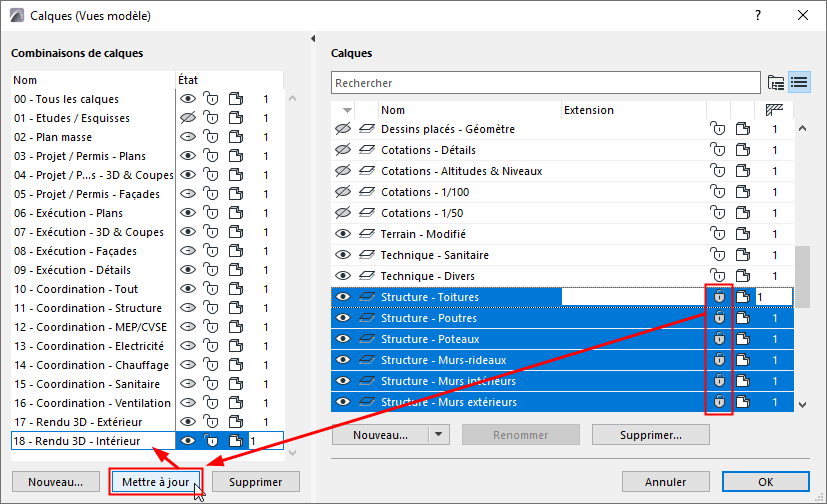Click layer type icon of Terrain - Modifié
Image resolution: width=827 pixels, height=504 pixels.
point(367,234)
